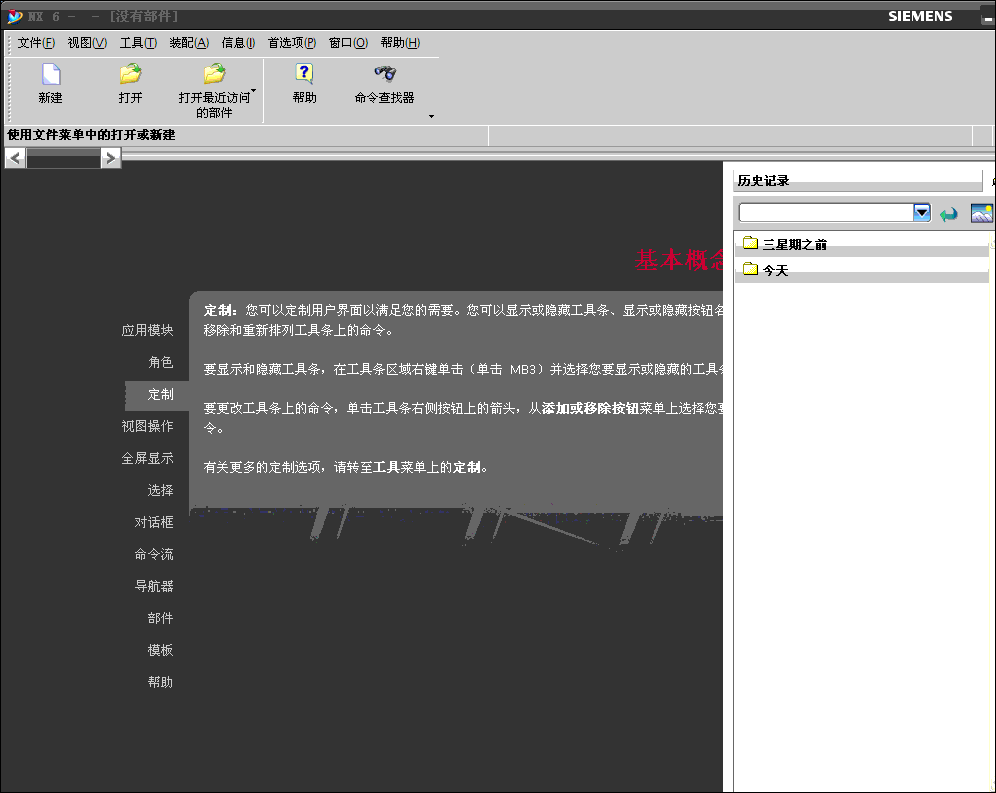Click the right scroll arrow button
This screenshot has width=996, height=793.
[111, 158]
